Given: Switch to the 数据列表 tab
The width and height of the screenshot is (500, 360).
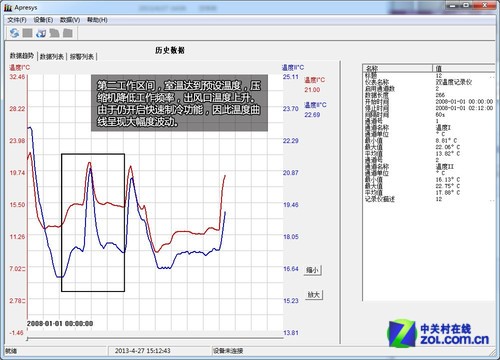Looking at the screenshot, I should [x=52, y=57].
